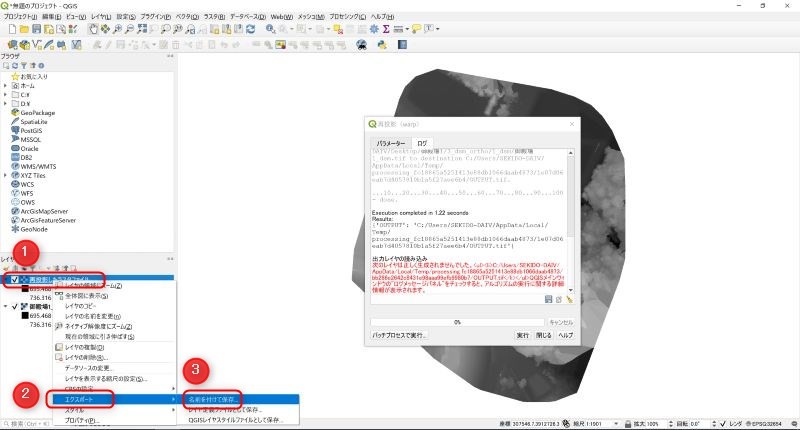The width and height of the screenshot is (800, 430).
Task: Expand the ホーム folder in browser
Action: [4, 85]
